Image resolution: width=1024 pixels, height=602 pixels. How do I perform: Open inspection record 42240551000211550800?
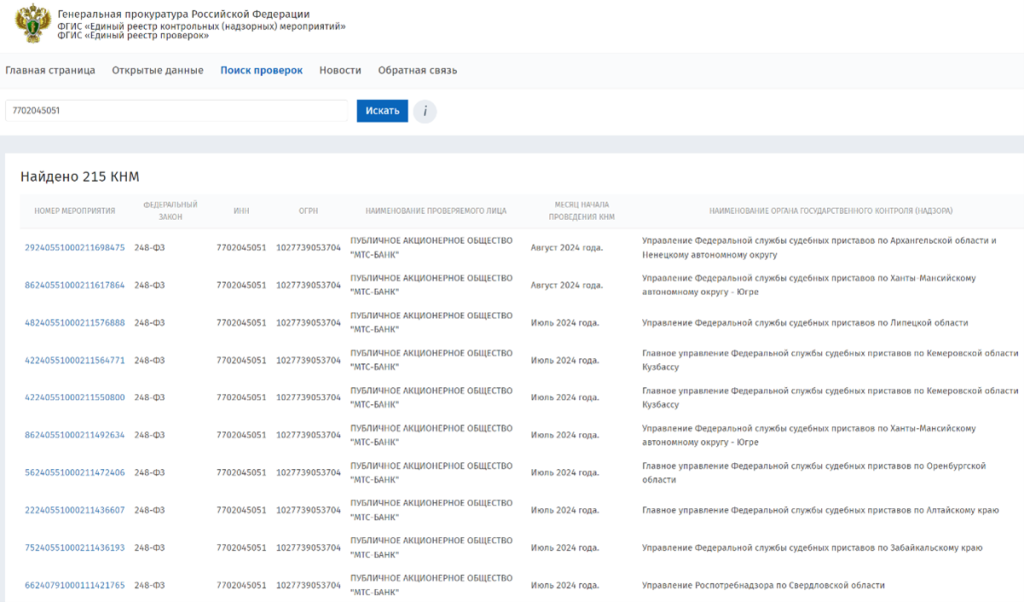click(x=75, y=398)
